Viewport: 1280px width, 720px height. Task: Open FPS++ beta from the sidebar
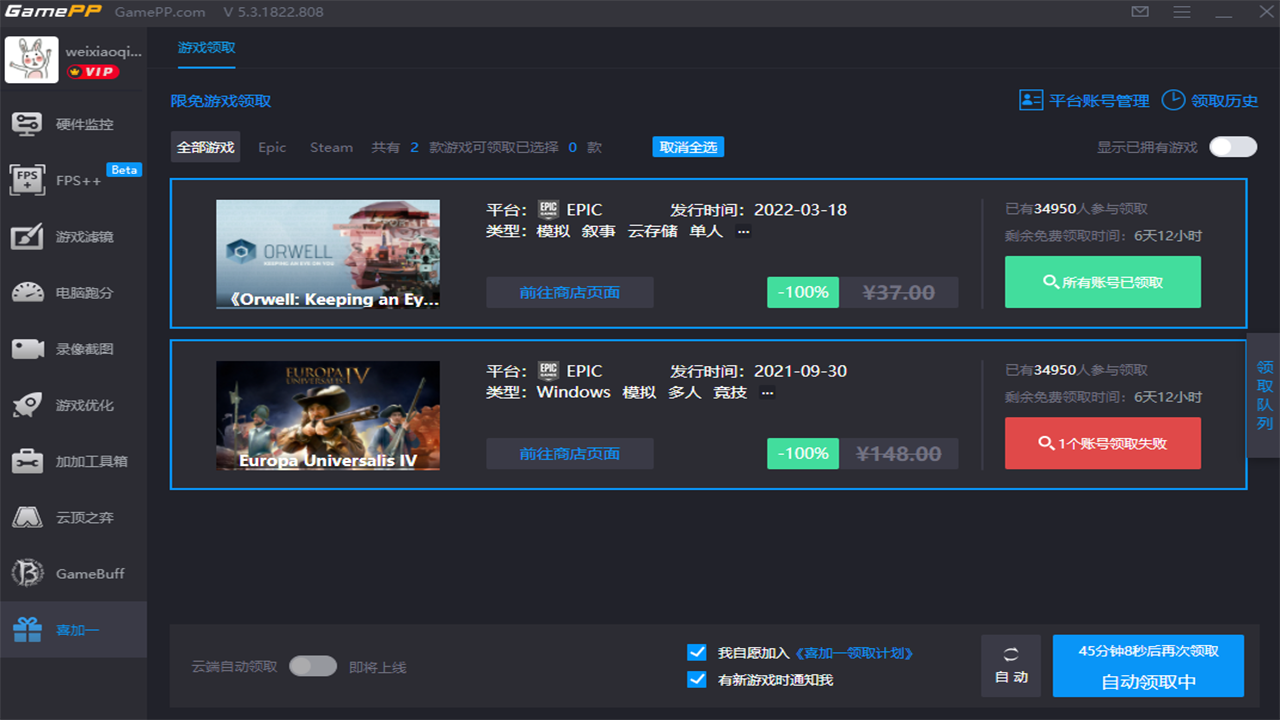pyautogui.click(x=27, y=181)
